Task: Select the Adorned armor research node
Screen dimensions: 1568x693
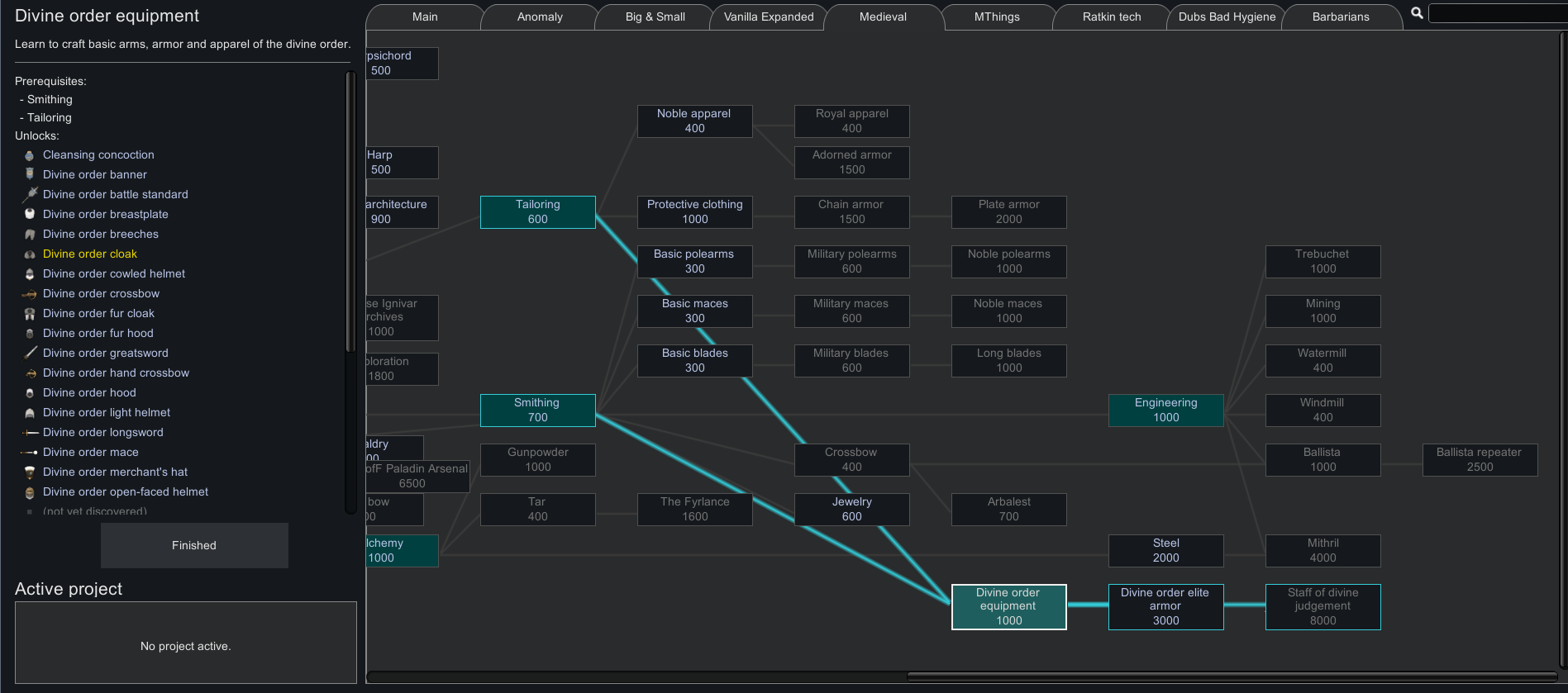Action: click(x=852, y=163)
